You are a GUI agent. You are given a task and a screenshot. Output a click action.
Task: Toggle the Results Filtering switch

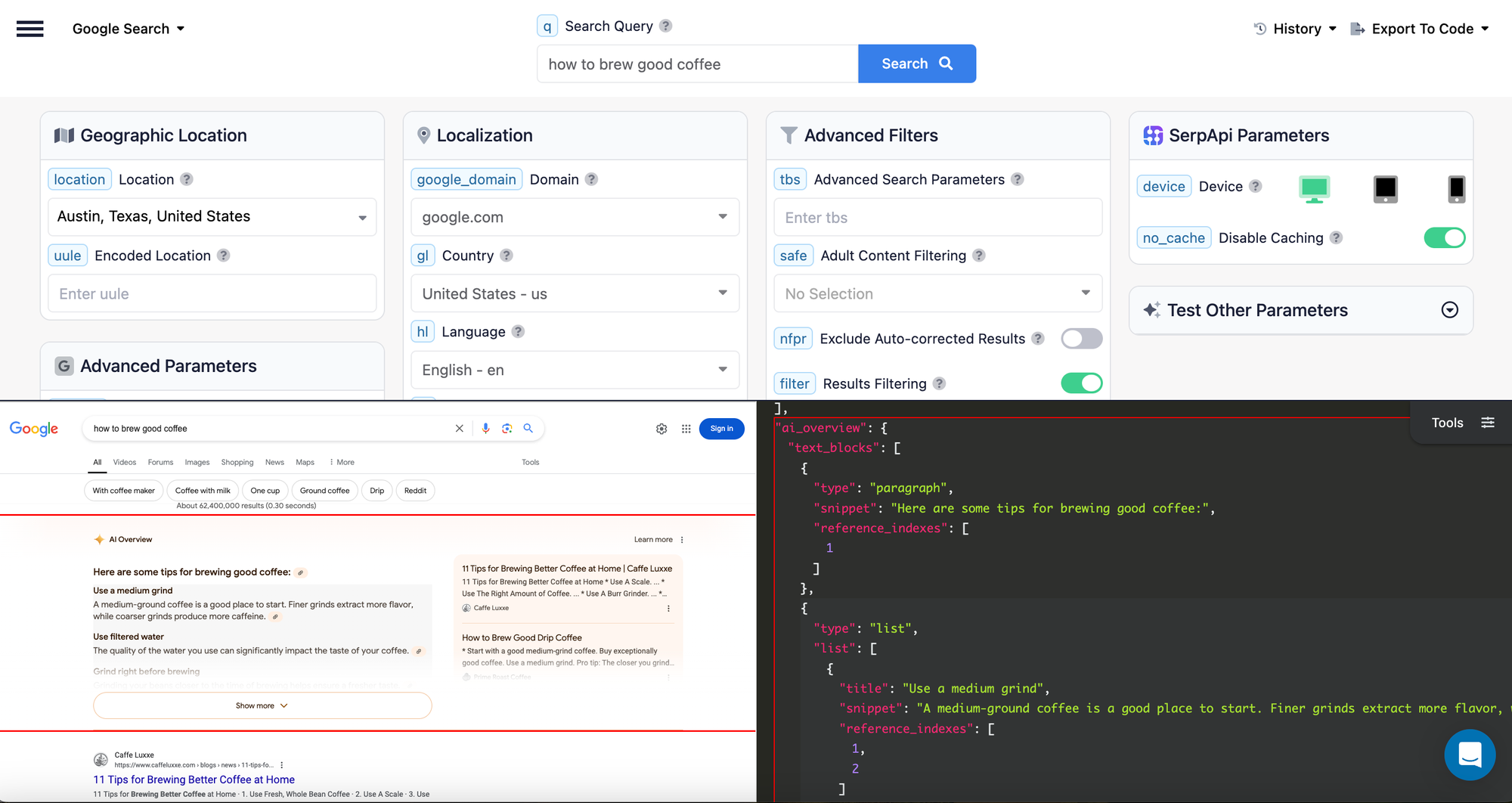click(x=1082, y=383)
